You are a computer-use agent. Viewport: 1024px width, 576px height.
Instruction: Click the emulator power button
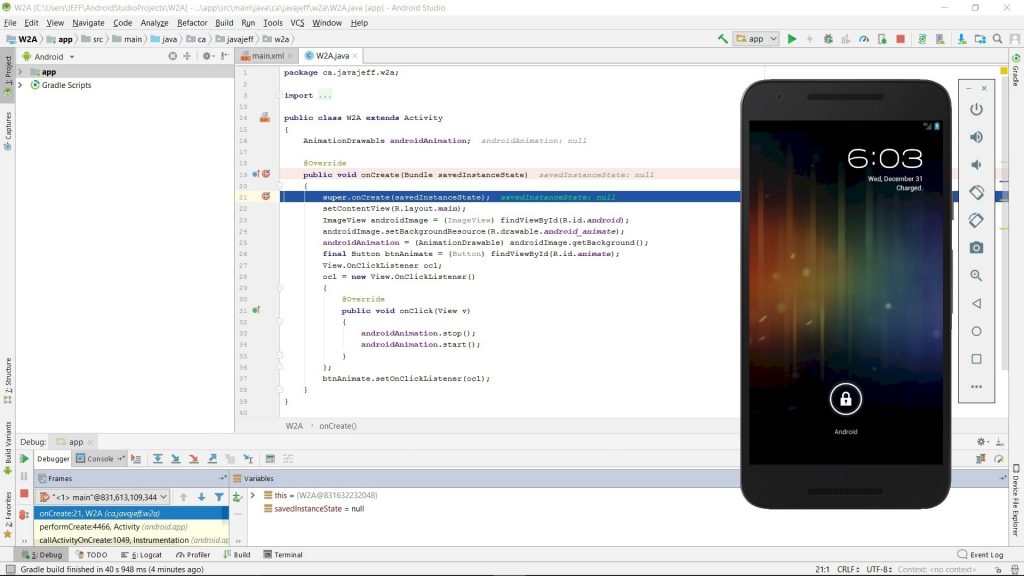976,110
